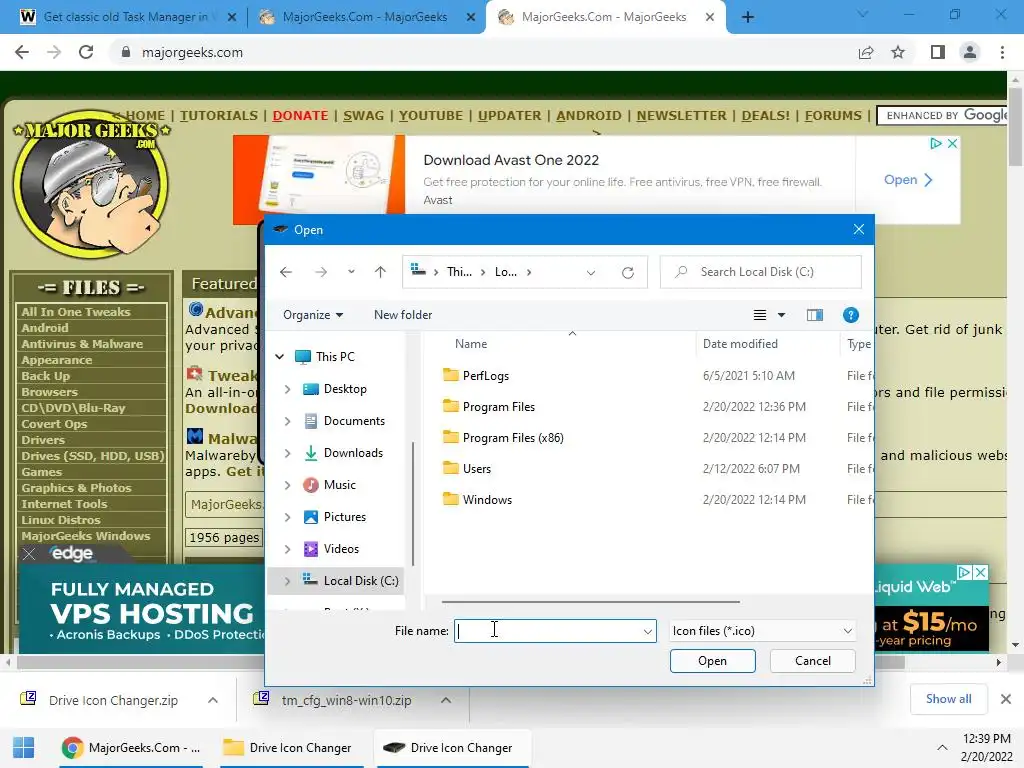The width and height of the screenshot is (1024, 768).
Task: Select Videos in the navigation pane
Action: (x=341, y=549)
